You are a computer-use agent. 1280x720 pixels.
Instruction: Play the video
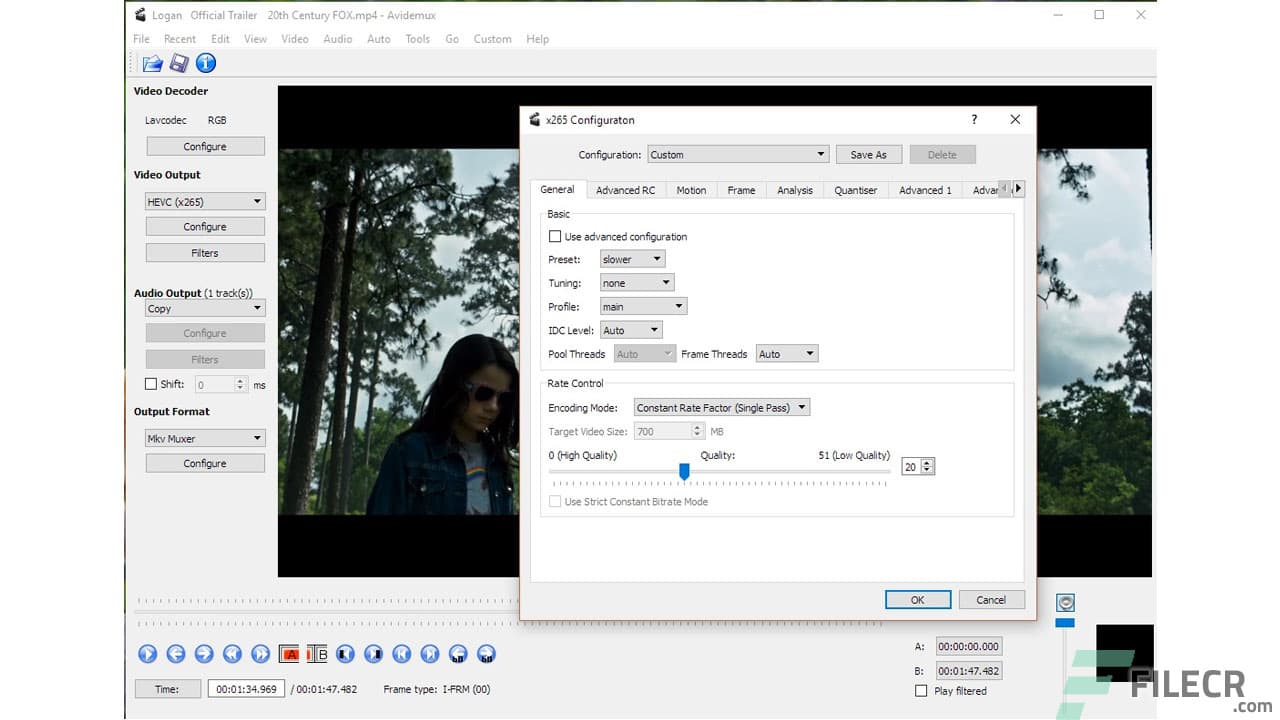pyautogui.click(x=147, y=653)
